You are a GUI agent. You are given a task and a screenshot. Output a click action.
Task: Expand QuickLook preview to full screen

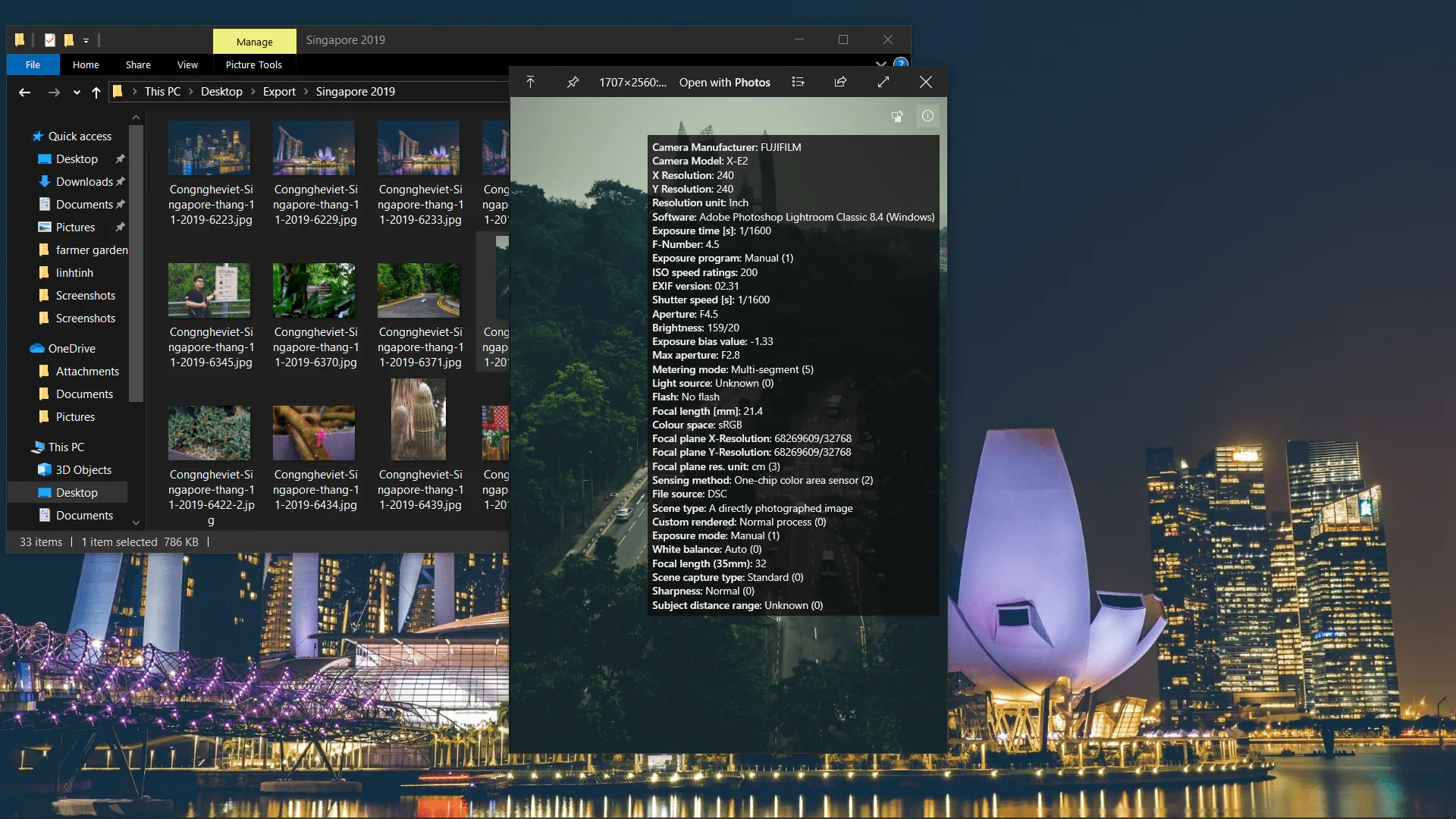click(x=883, y=82)
